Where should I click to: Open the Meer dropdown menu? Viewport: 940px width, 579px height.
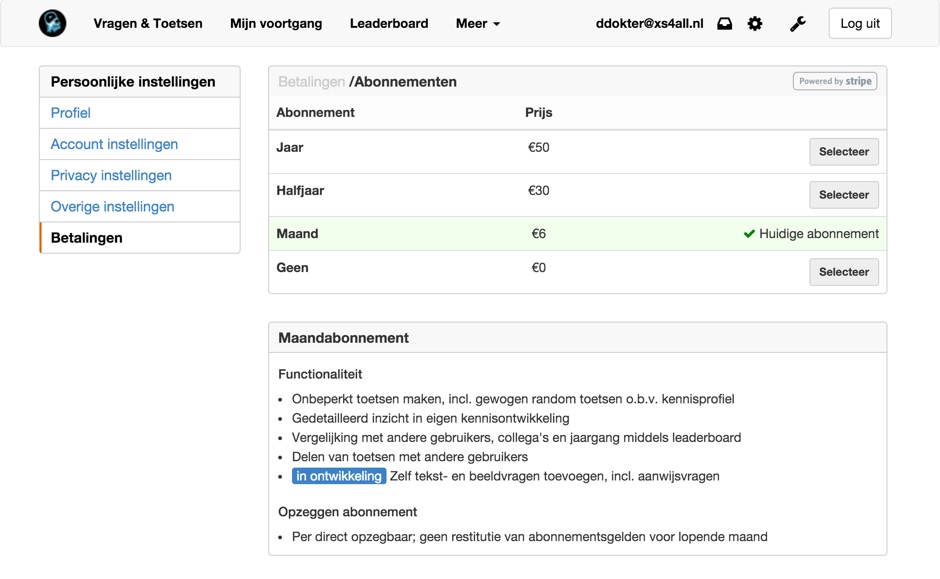[477, 23]
